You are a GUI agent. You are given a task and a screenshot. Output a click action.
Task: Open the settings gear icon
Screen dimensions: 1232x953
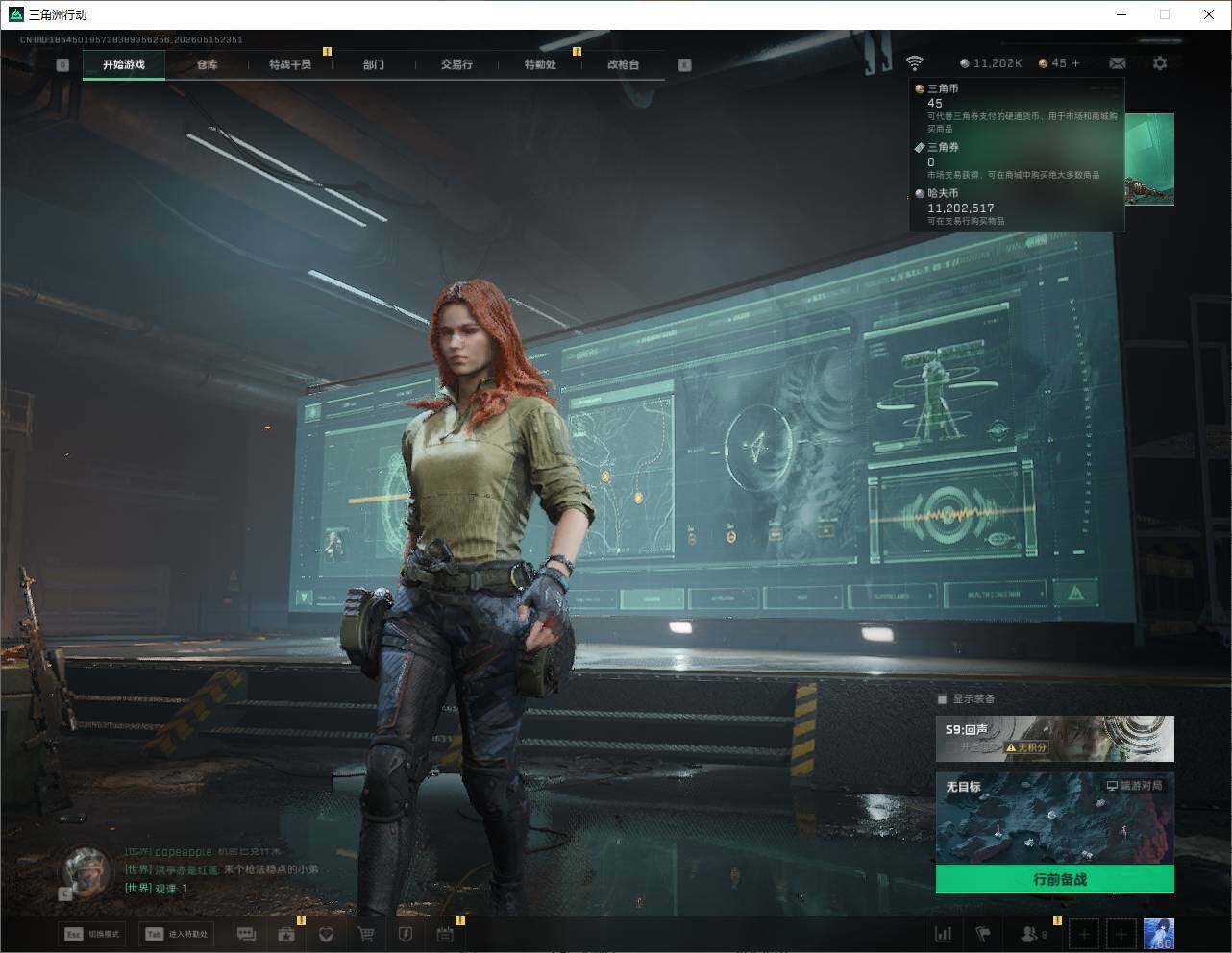coord(1160,63)
